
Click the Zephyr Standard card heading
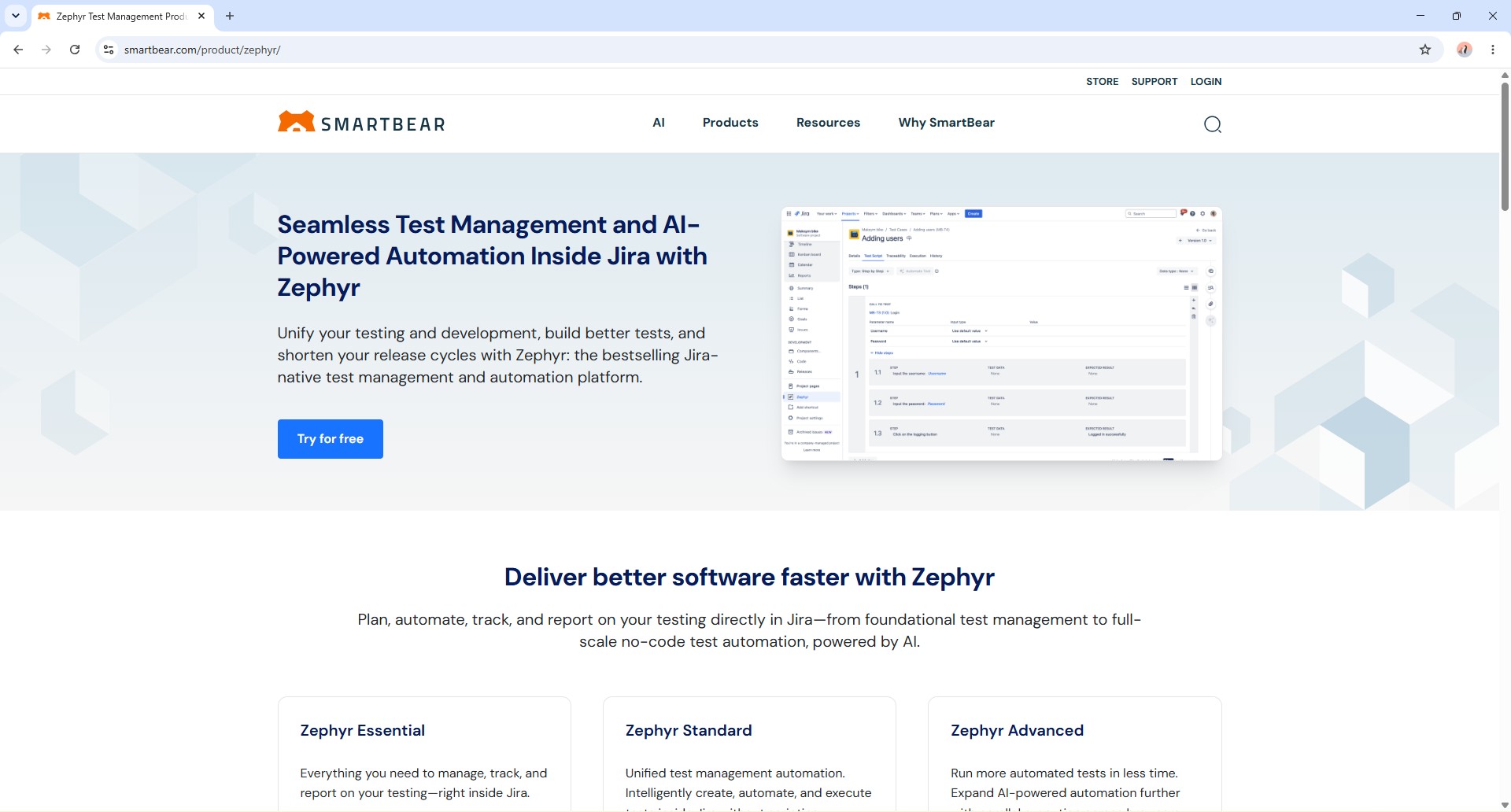(x=689, y=730)
